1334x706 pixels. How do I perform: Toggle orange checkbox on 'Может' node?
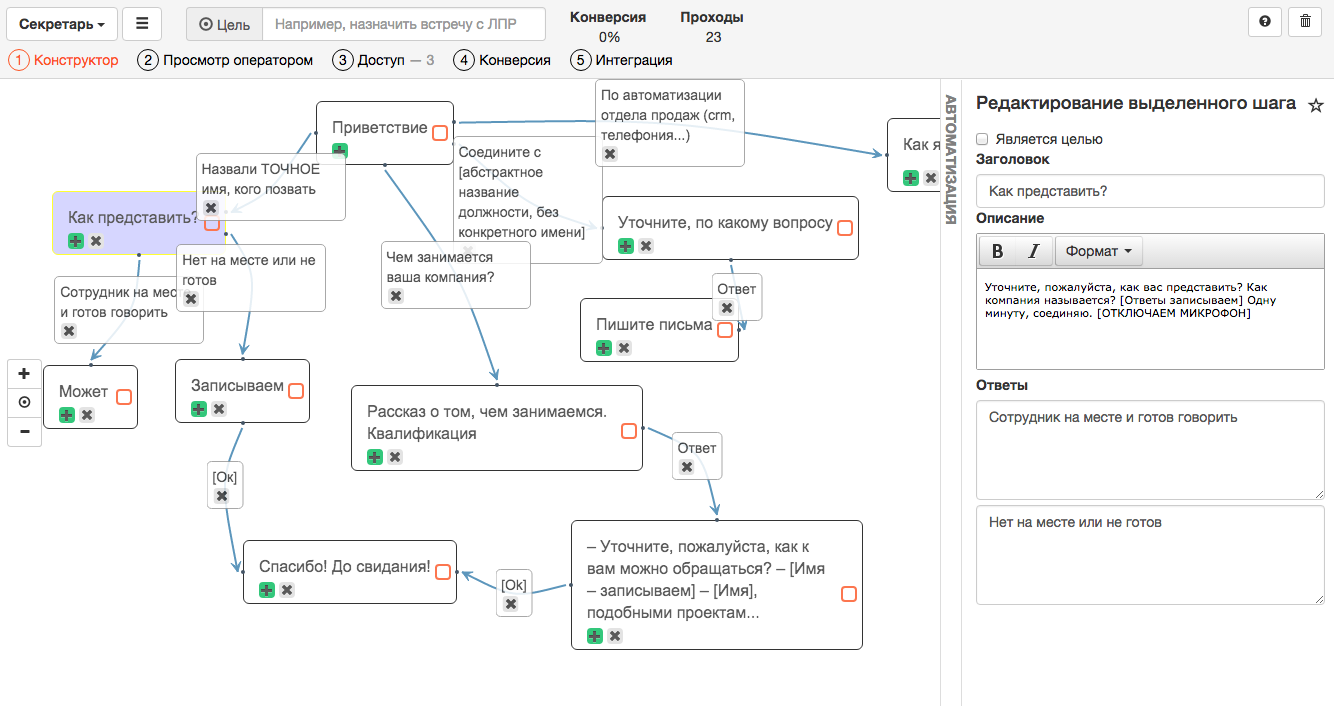124,397
